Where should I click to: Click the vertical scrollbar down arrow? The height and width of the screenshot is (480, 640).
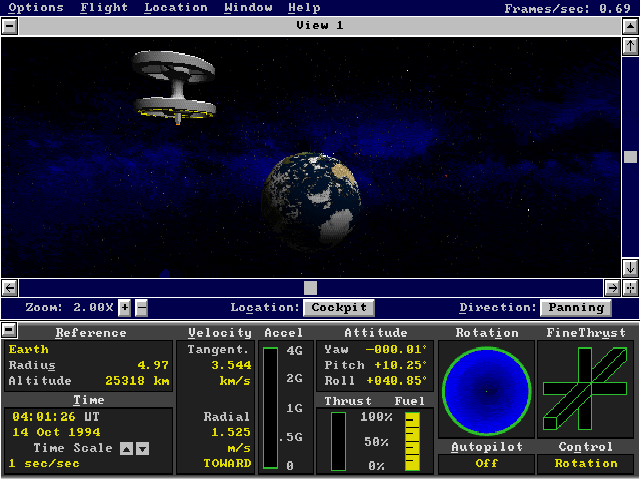(x=630, y=268)
